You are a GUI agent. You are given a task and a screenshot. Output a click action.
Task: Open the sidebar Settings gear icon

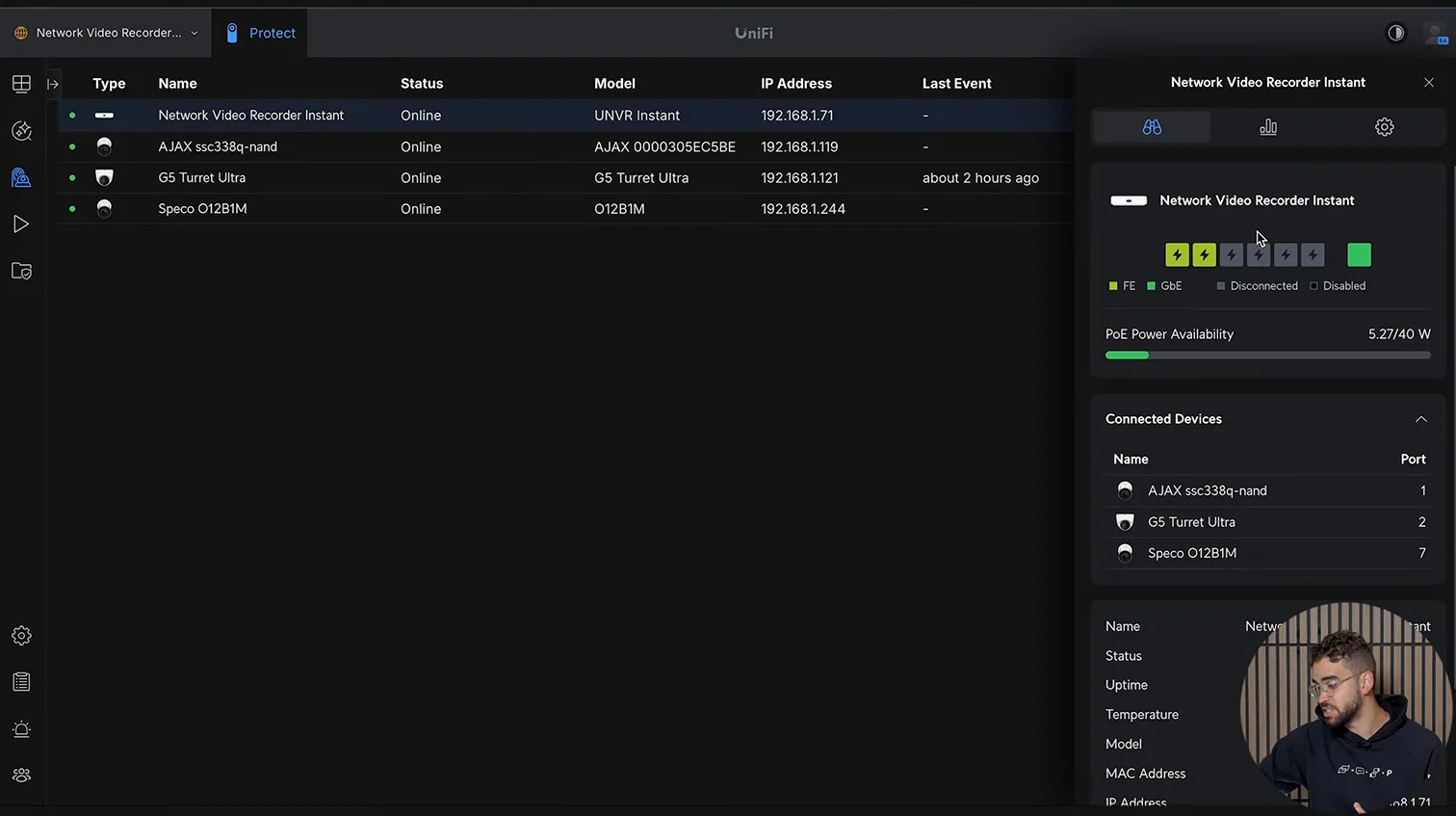point(21,636)
